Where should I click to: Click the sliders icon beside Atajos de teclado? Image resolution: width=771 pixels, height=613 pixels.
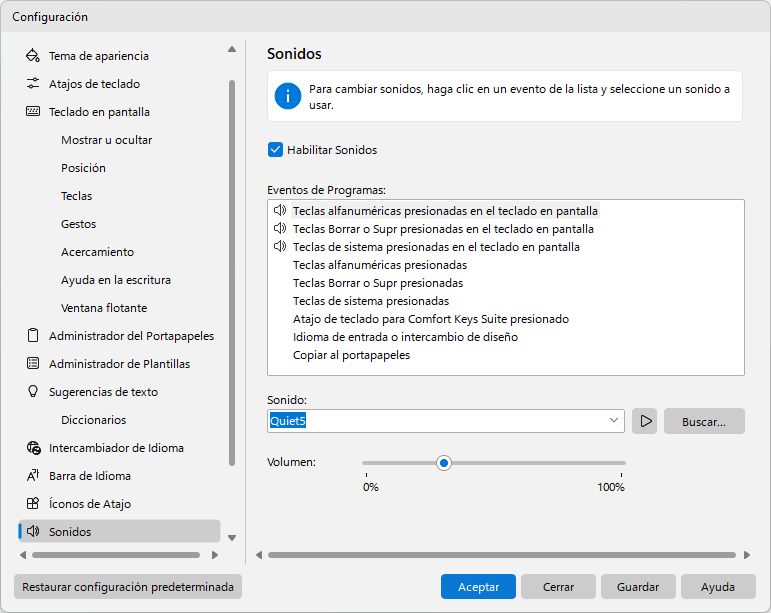coord(33,84)
